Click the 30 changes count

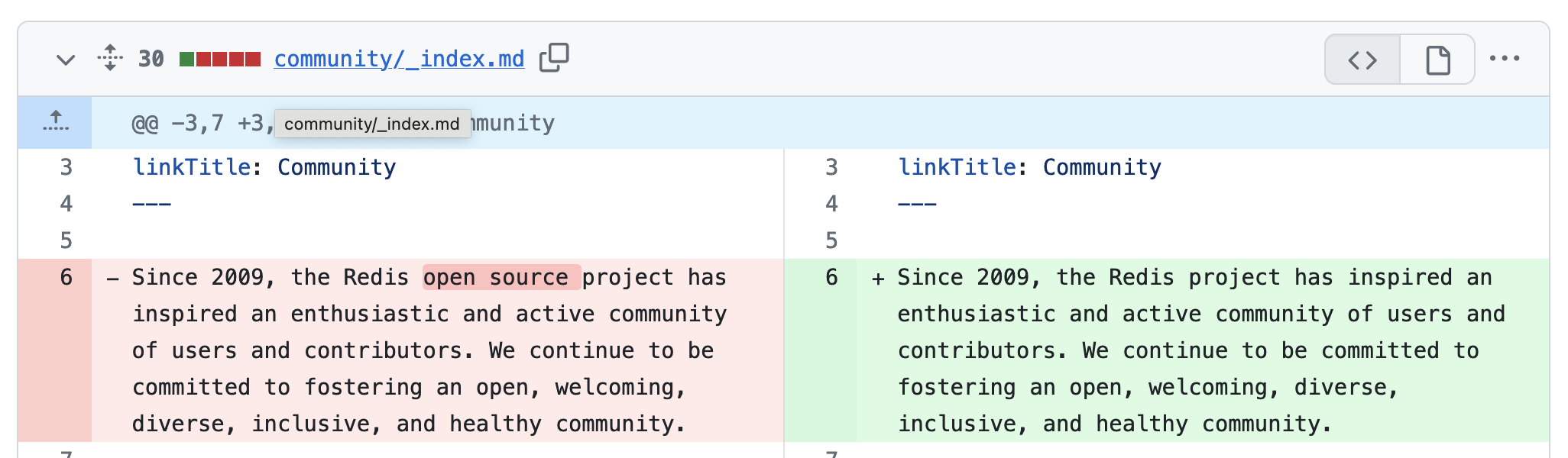151,59
